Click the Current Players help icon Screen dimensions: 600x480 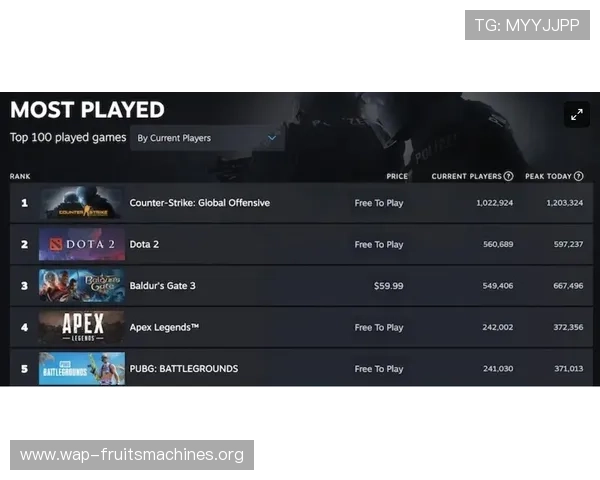pyautogui.click(x=508, y=176)
